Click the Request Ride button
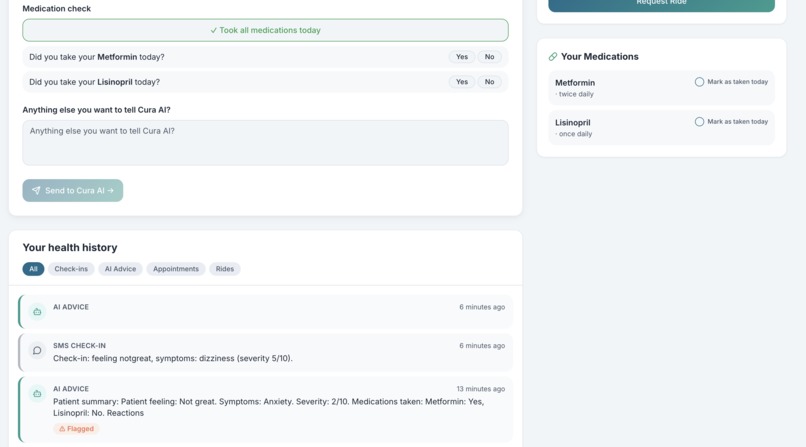This screenshot has height=447, width=806. coord(662,4)
